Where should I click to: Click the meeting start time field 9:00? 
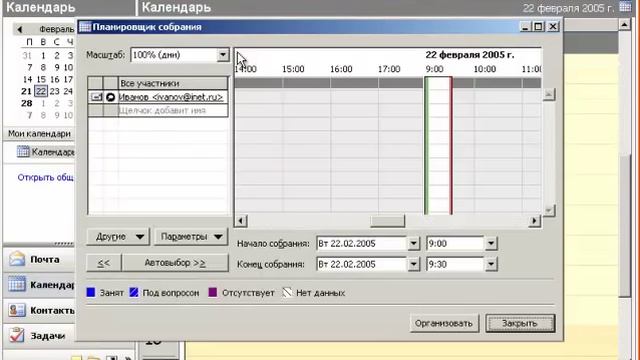coord(455,244)
